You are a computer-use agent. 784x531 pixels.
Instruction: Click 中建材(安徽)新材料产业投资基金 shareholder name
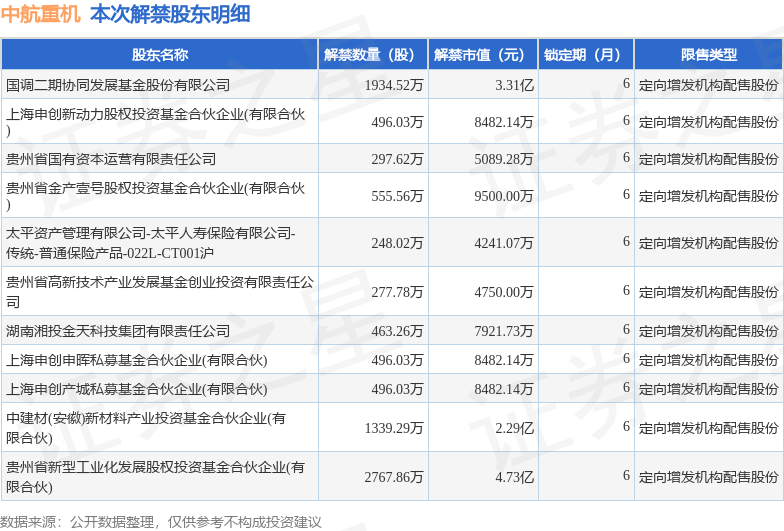[x=146, y=428]
